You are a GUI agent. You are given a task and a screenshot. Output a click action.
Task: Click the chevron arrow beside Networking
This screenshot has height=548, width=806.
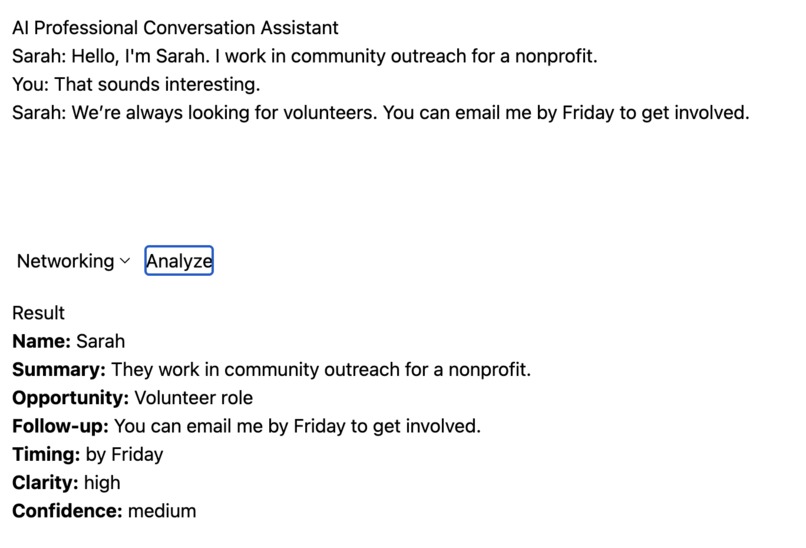coord(124,261)
